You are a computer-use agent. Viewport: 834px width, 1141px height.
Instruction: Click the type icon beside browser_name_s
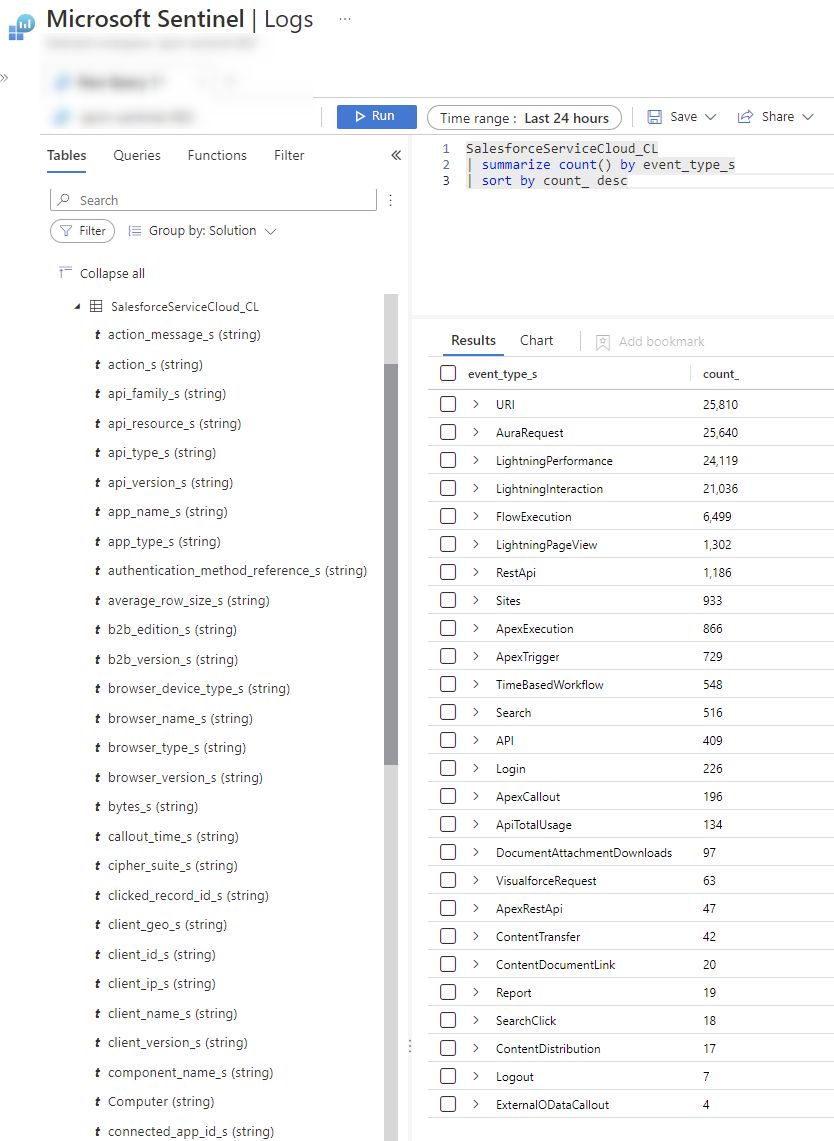click(98, 719)
